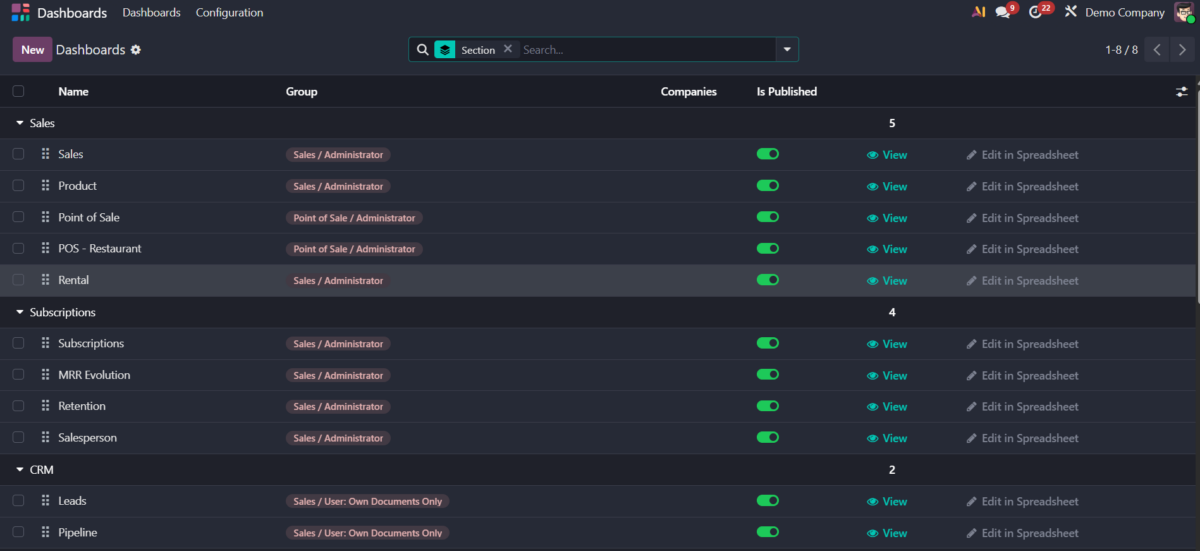Select all rows with header checkbox
Image resolution: width=1200 pixels, height=551 pixels.
(18, 91)
